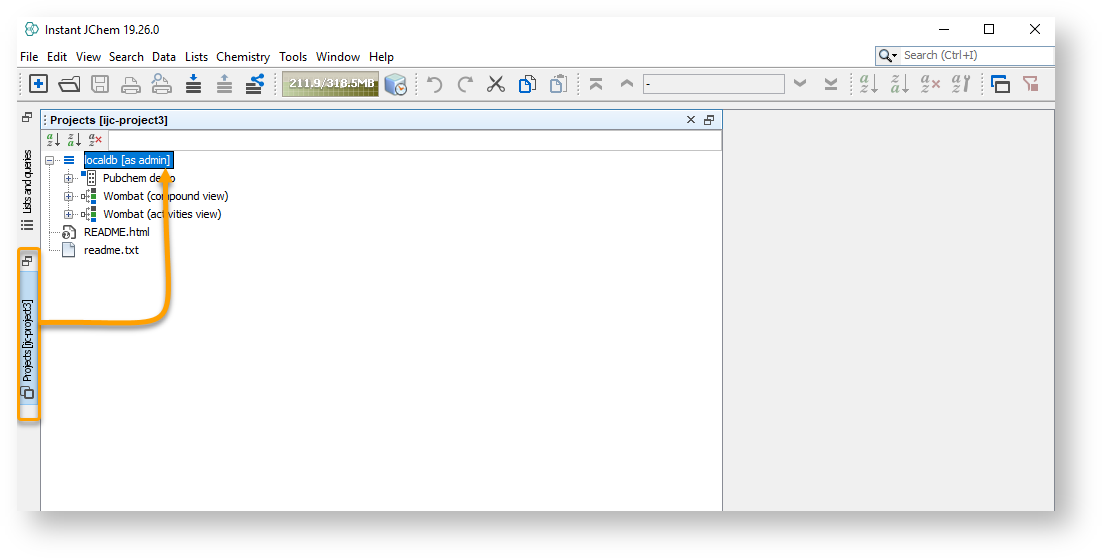The width and height of the screenshot is (1103, 559).
Task: Close the Projects panel
Action: 690,120
